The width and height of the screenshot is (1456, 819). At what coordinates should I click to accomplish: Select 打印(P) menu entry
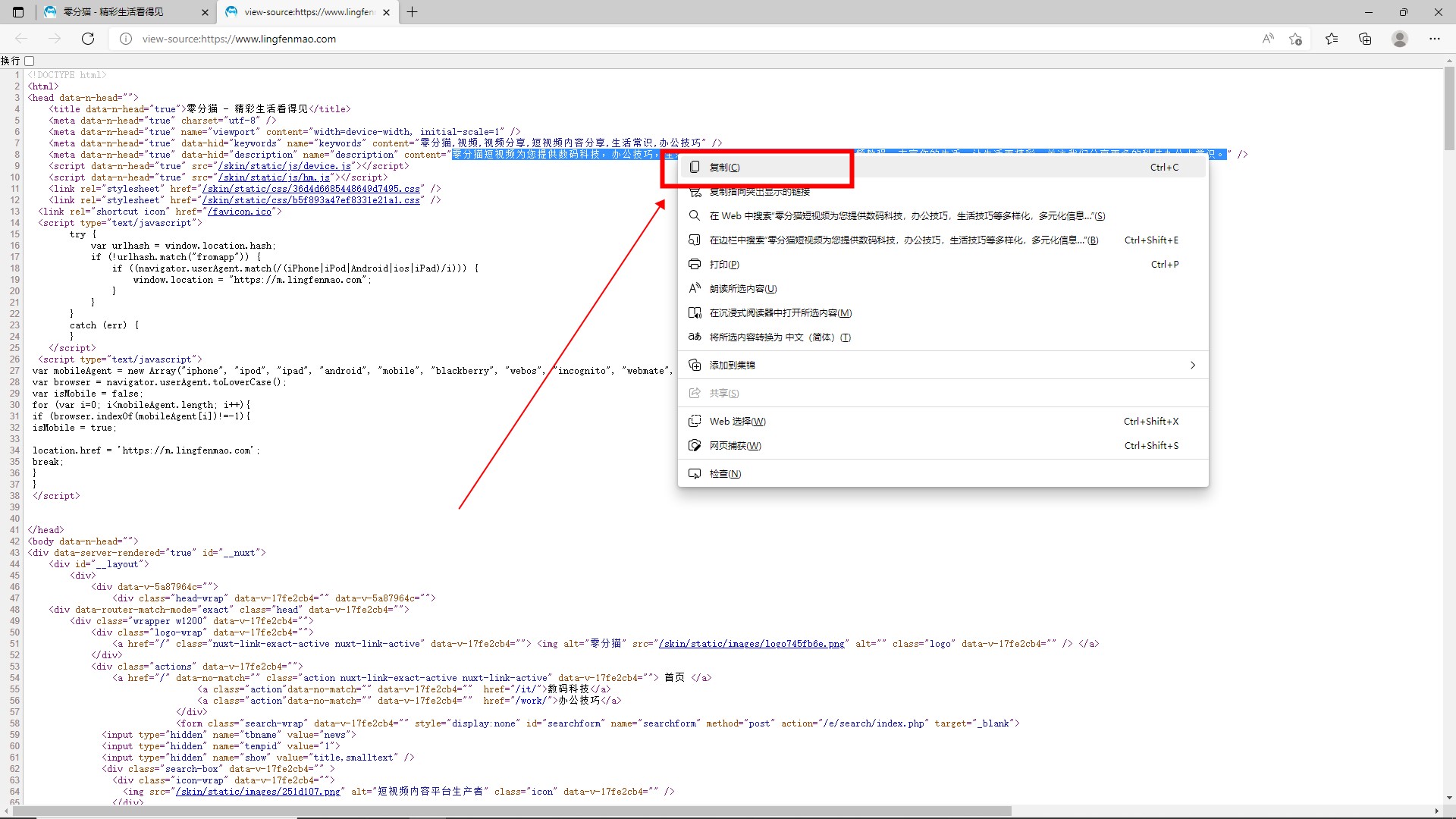click(x=723, y=265)
